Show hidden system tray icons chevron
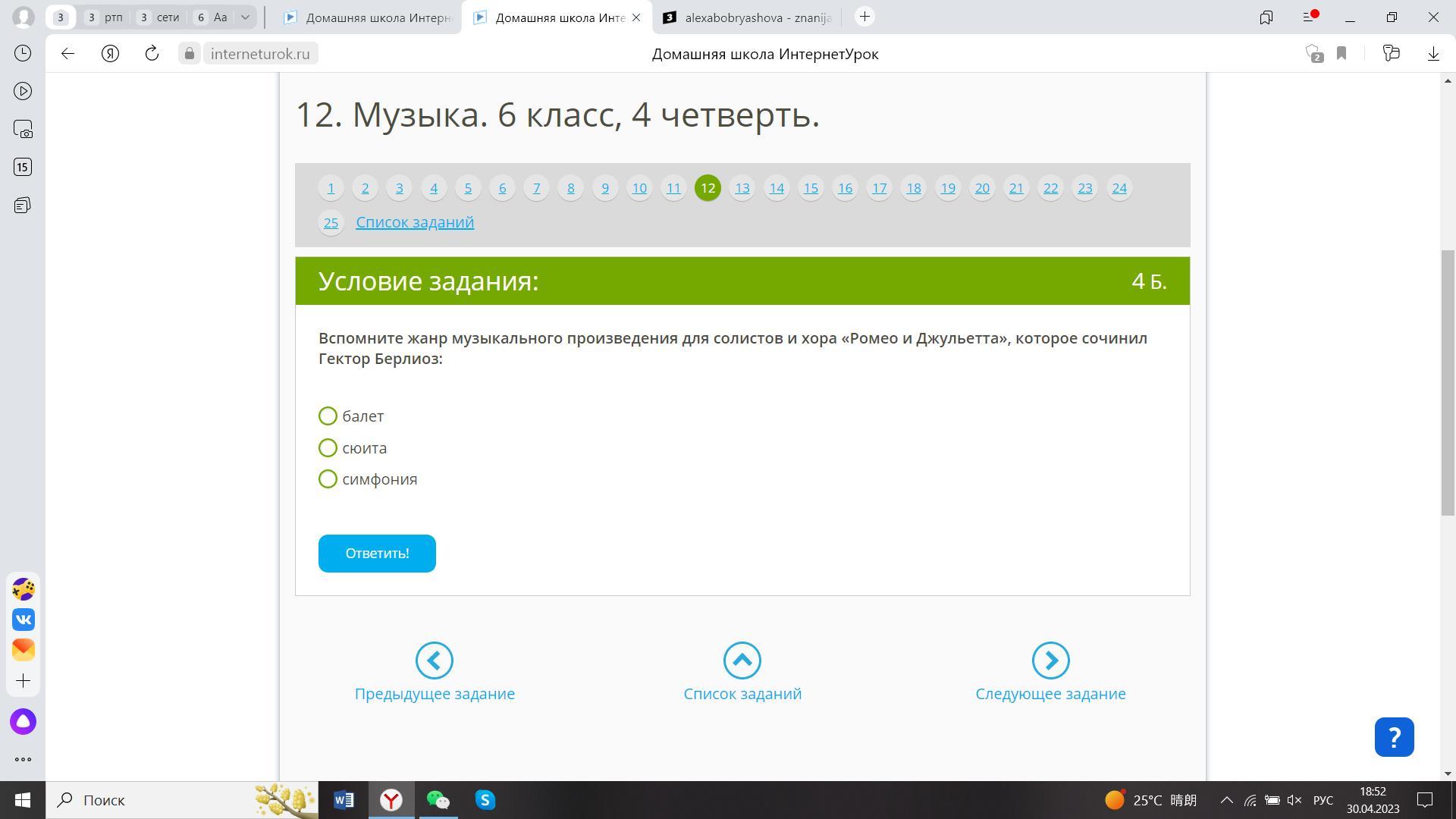The height and width of the screenshot is (819, 1456). click(x=1226, y=800)
